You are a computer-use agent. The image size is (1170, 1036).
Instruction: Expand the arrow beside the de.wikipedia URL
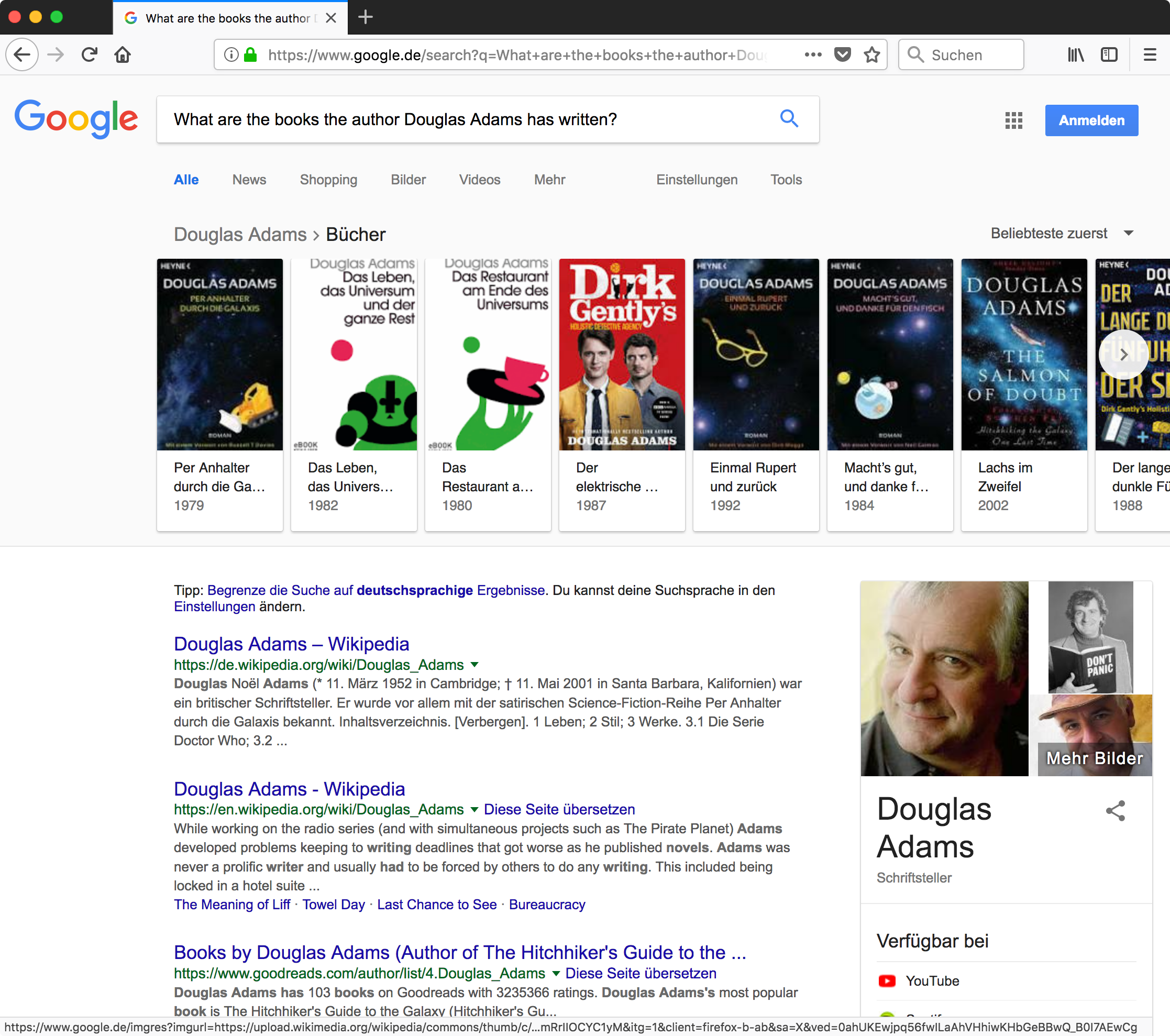474,665
